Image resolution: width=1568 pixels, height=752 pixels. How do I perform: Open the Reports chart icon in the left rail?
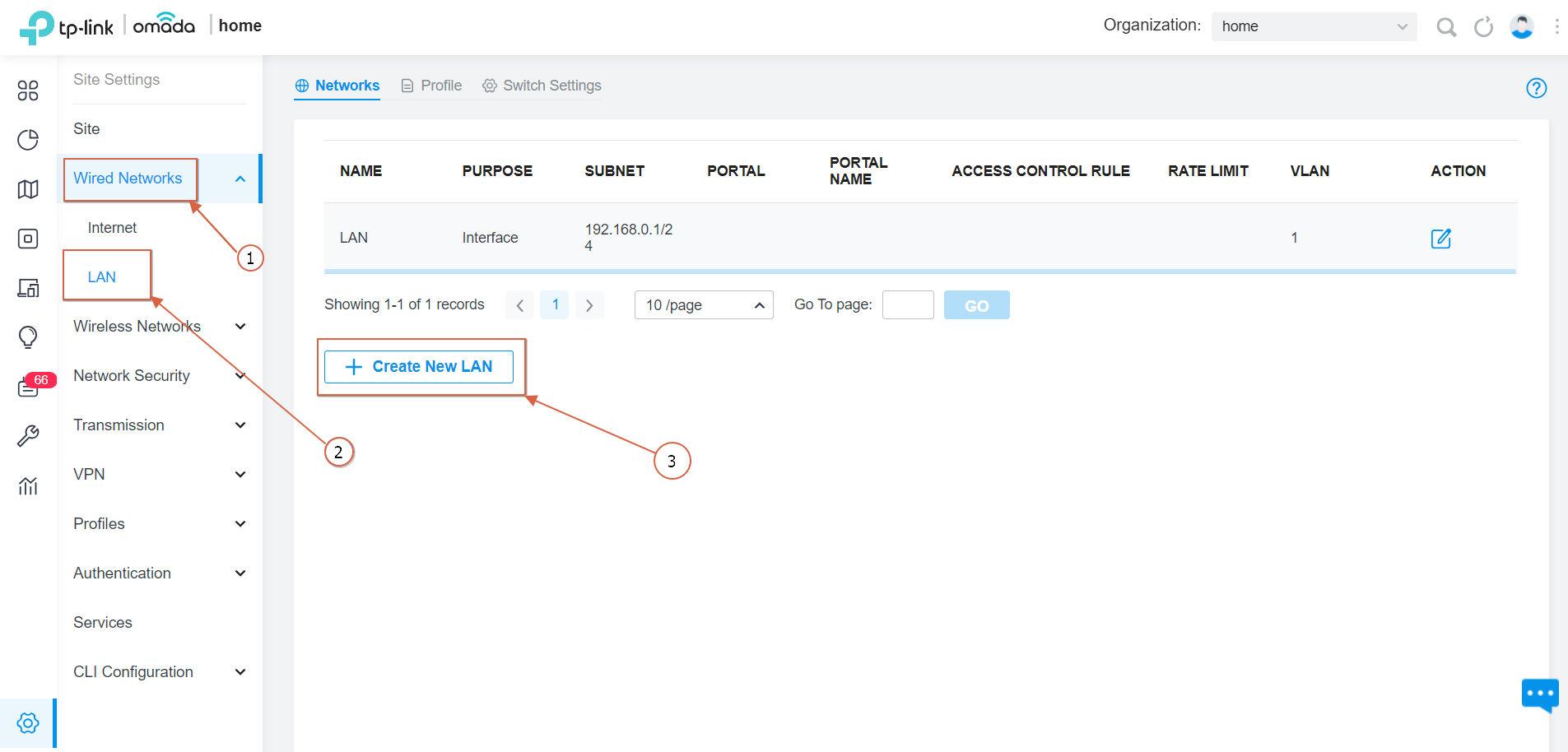click(28, 485)
